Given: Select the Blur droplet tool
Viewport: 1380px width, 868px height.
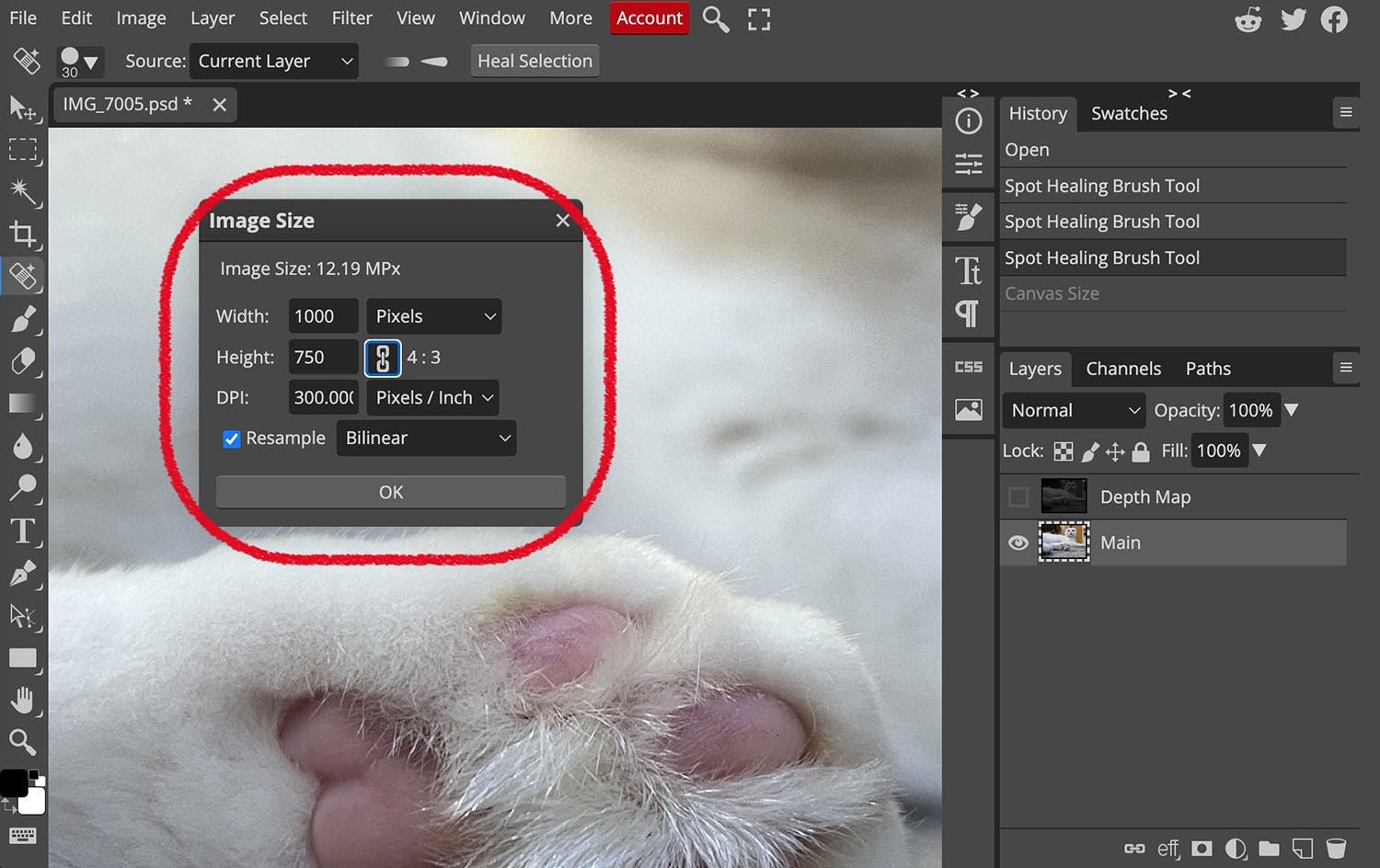Looking at the screenshot, I should coord(22,446).
